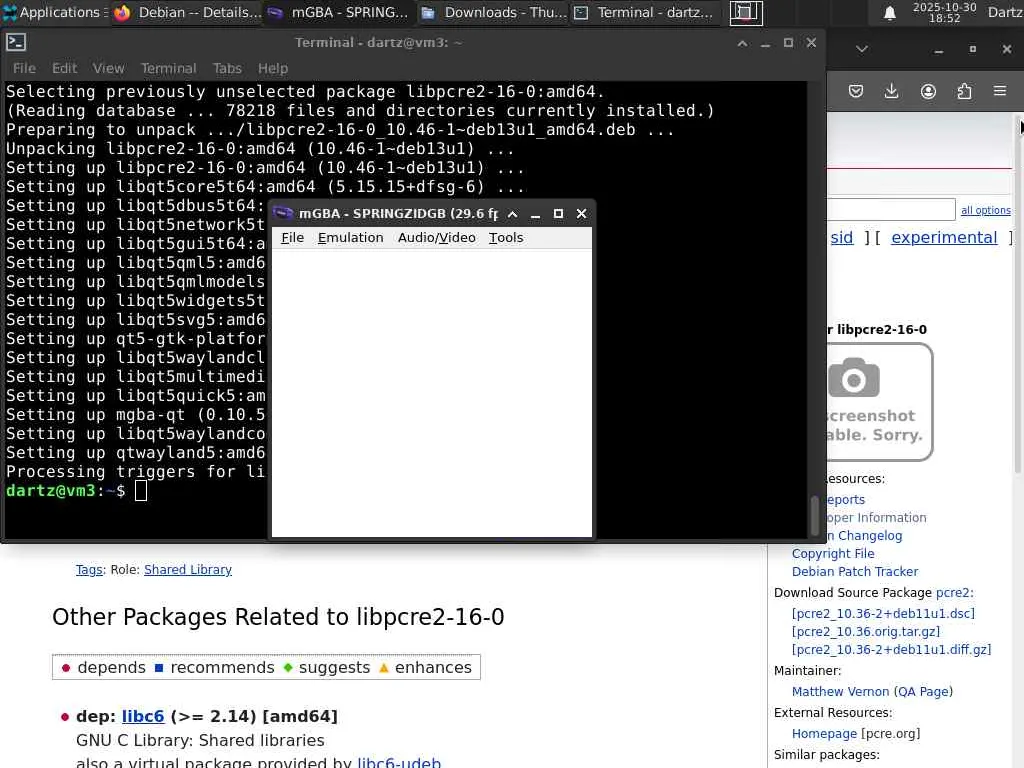Viewport: 1024px width, 768px height.
Task: Switch to the mGBA SPRING taskbar item
Action: click(340, 12)
